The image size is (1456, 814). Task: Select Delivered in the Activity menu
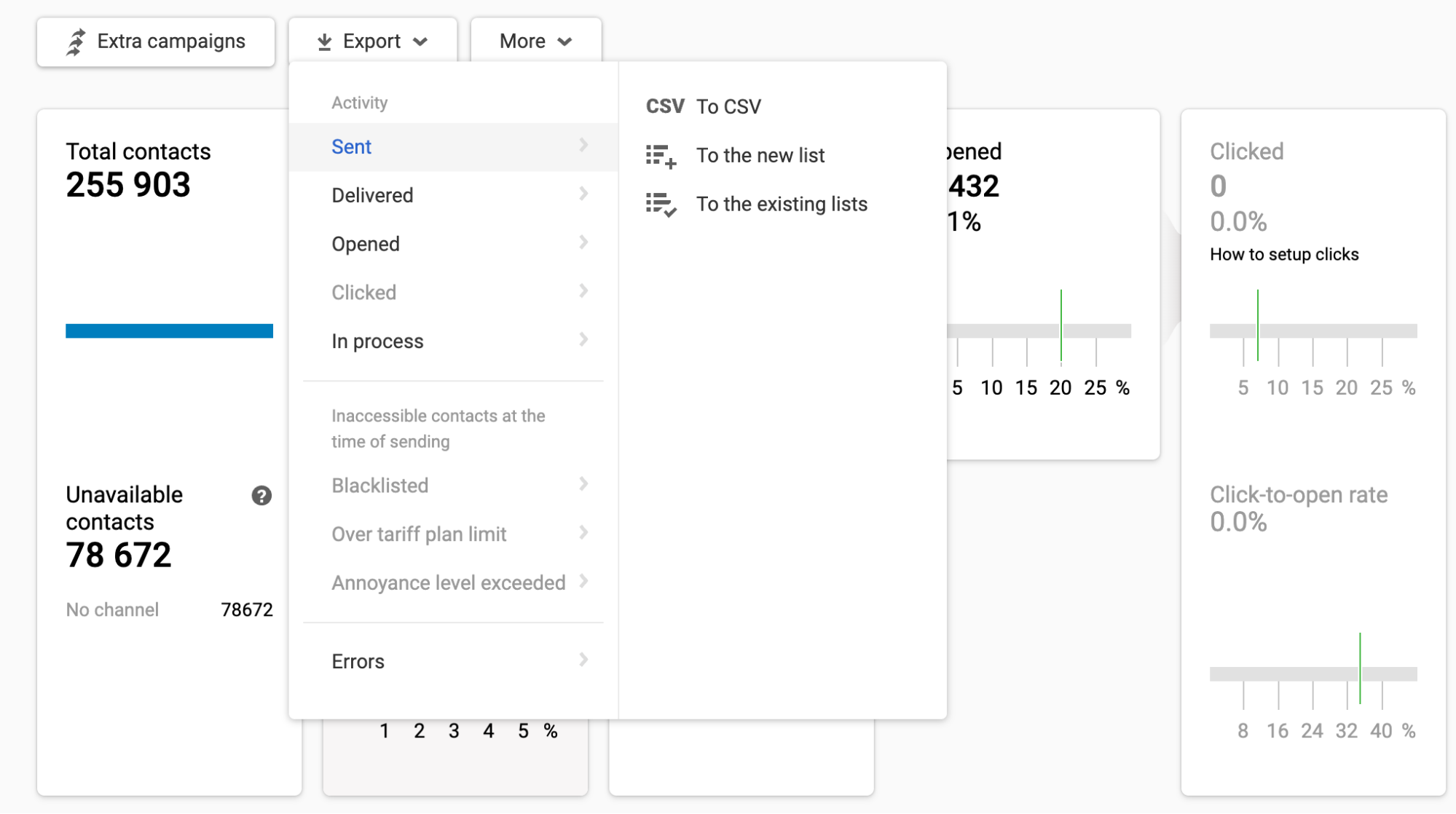(372, 195)
